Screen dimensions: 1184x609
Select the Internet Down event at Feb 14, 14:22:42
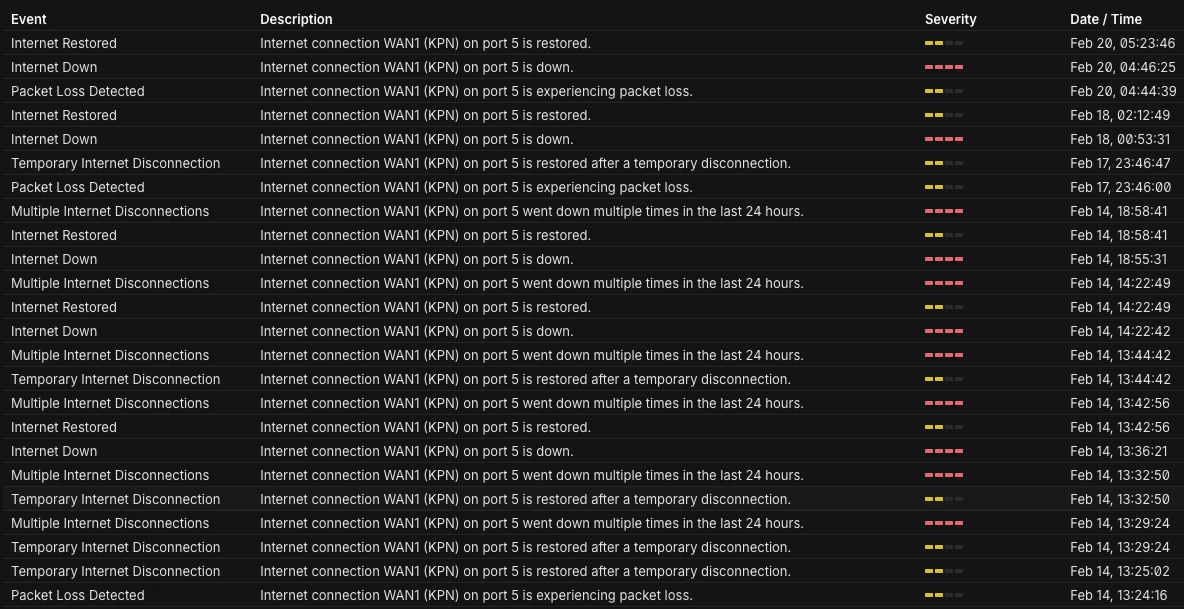point(54,331)
